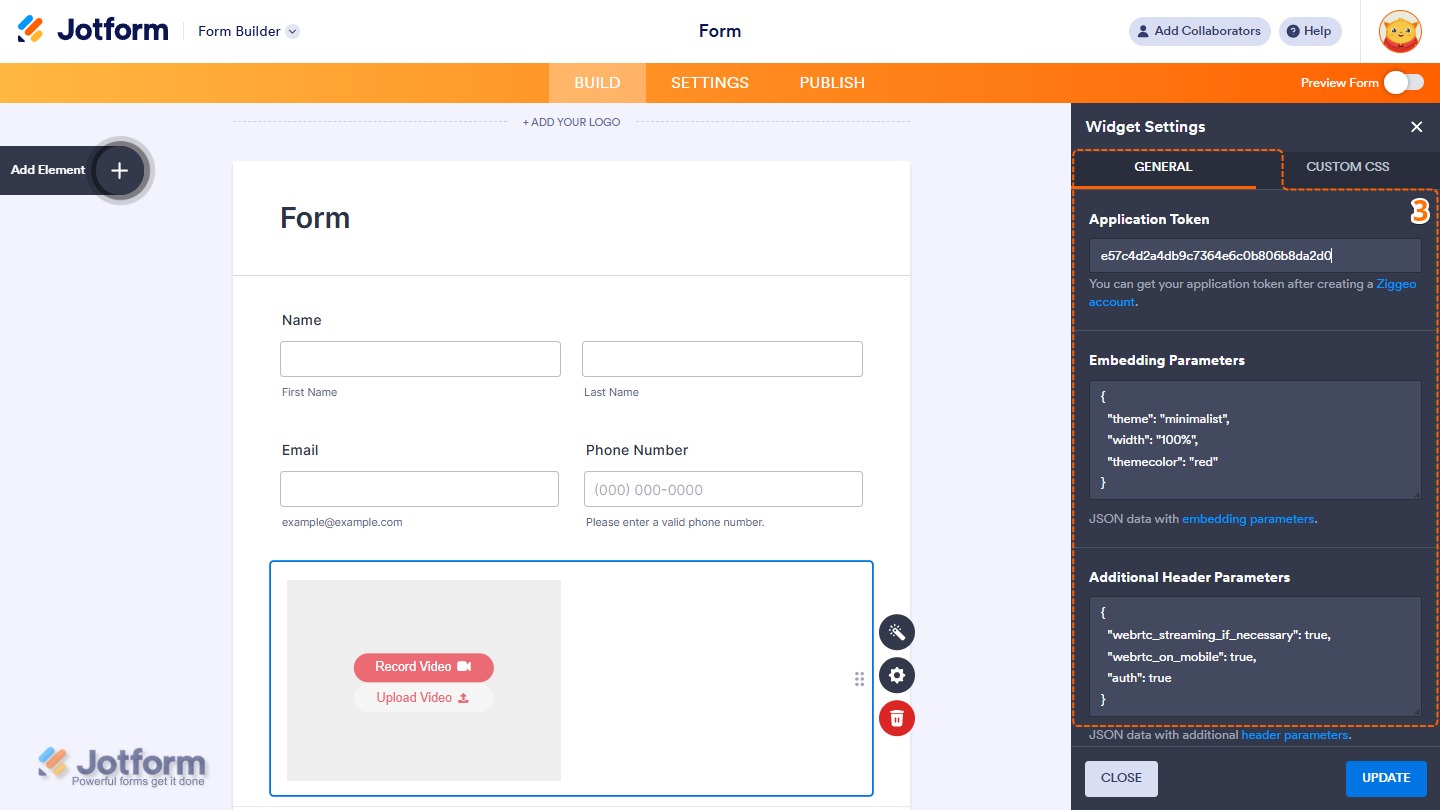Click the drag handle beside the video widget
This screenshot has width=1440, height=810.
coord(859,679)
